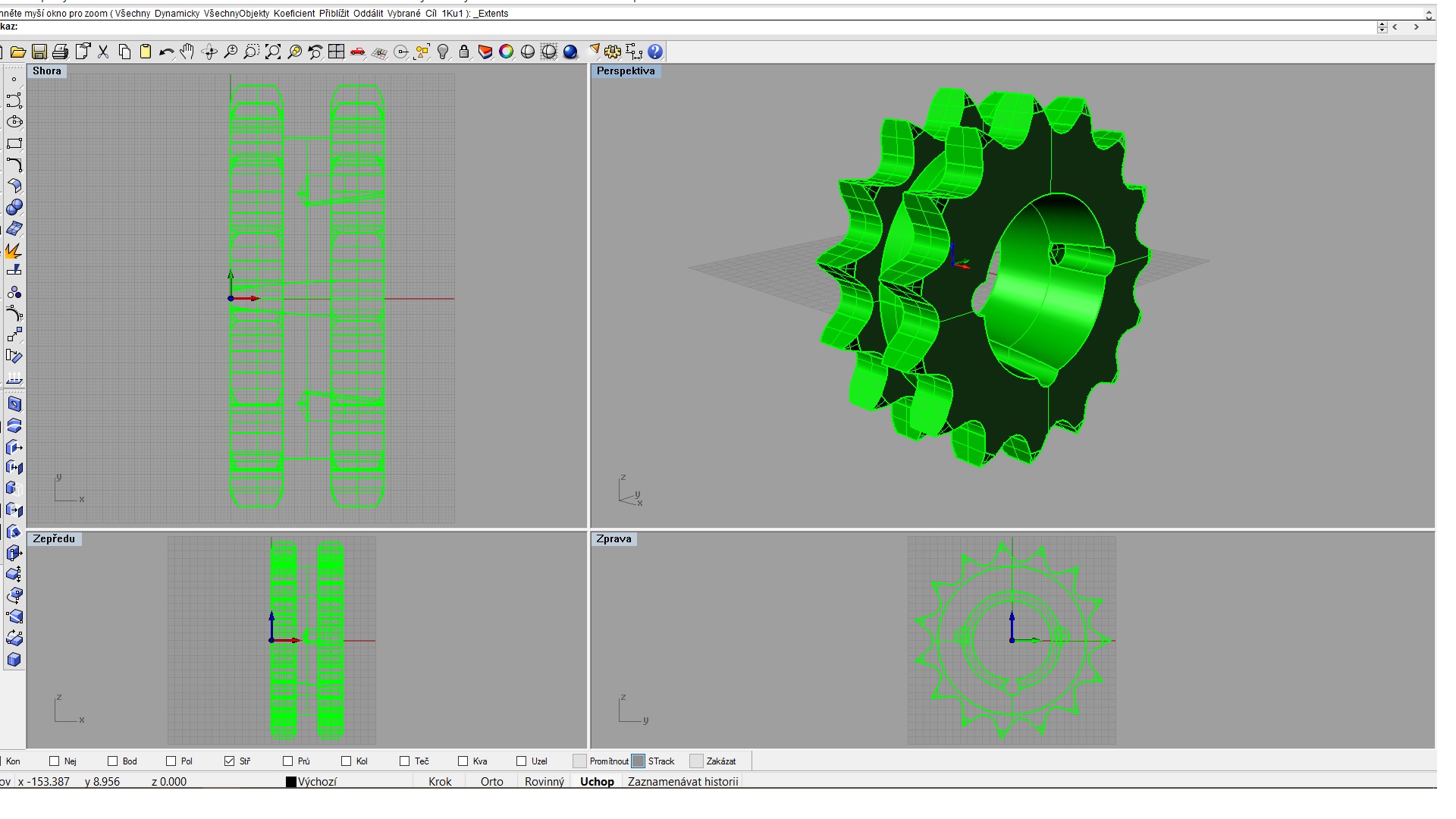1456x819 pixels.
Task: Click the Vybrané command-line option
Action: click(x=404, y=14)
